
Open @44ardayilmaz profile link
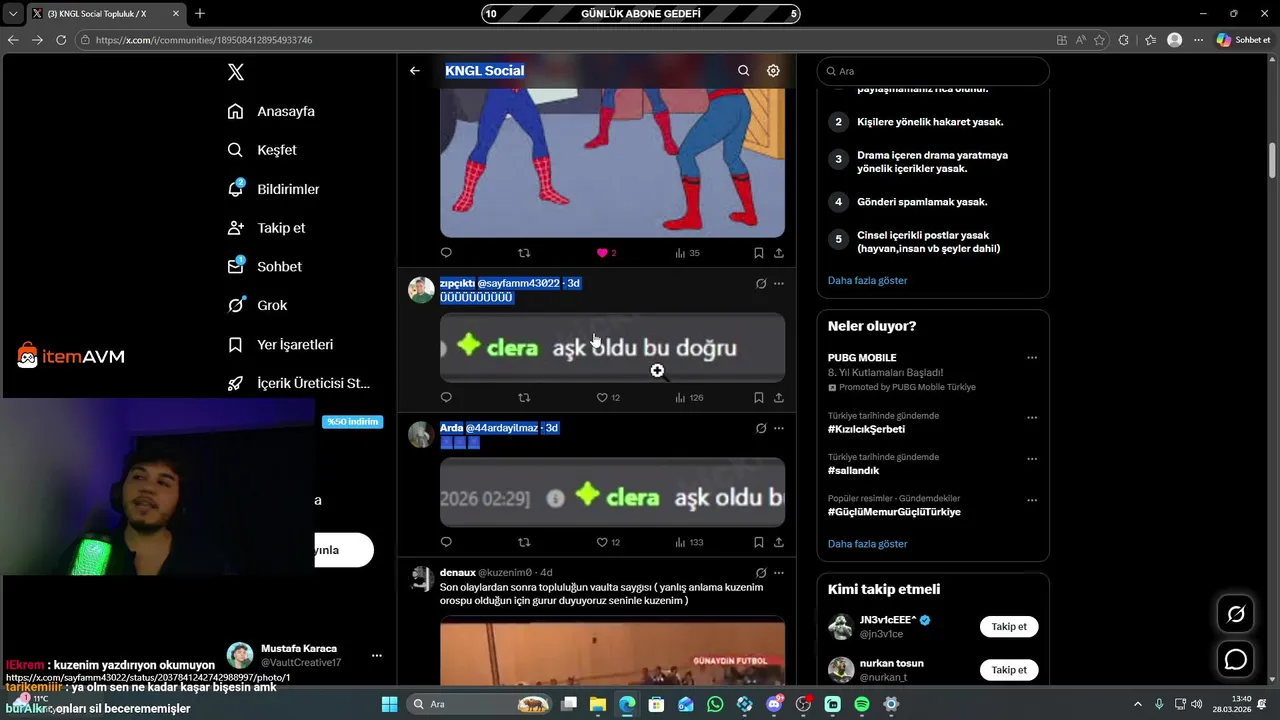(502, 428)
